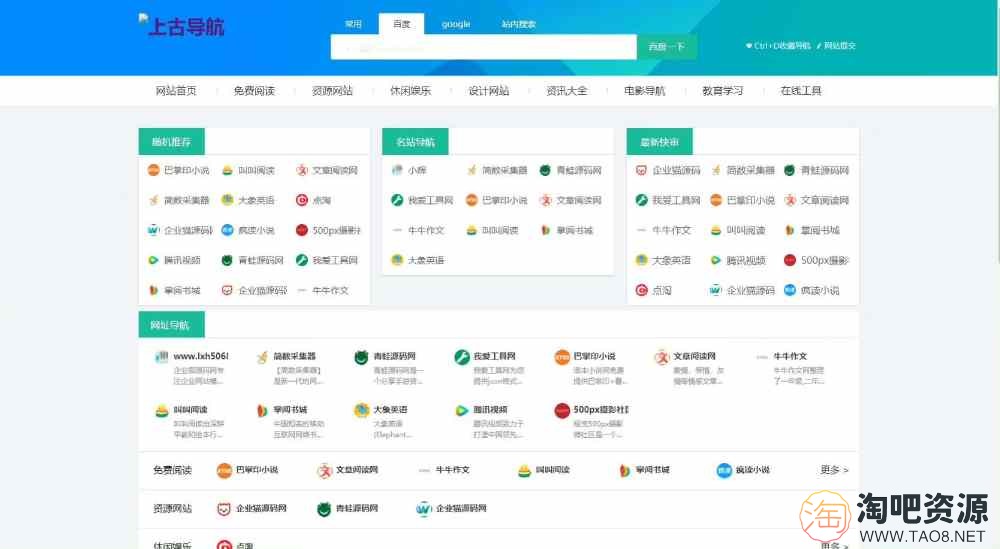Open 企业猫源码网 W icon in 资源网站 row

click(x=424, y=509)
